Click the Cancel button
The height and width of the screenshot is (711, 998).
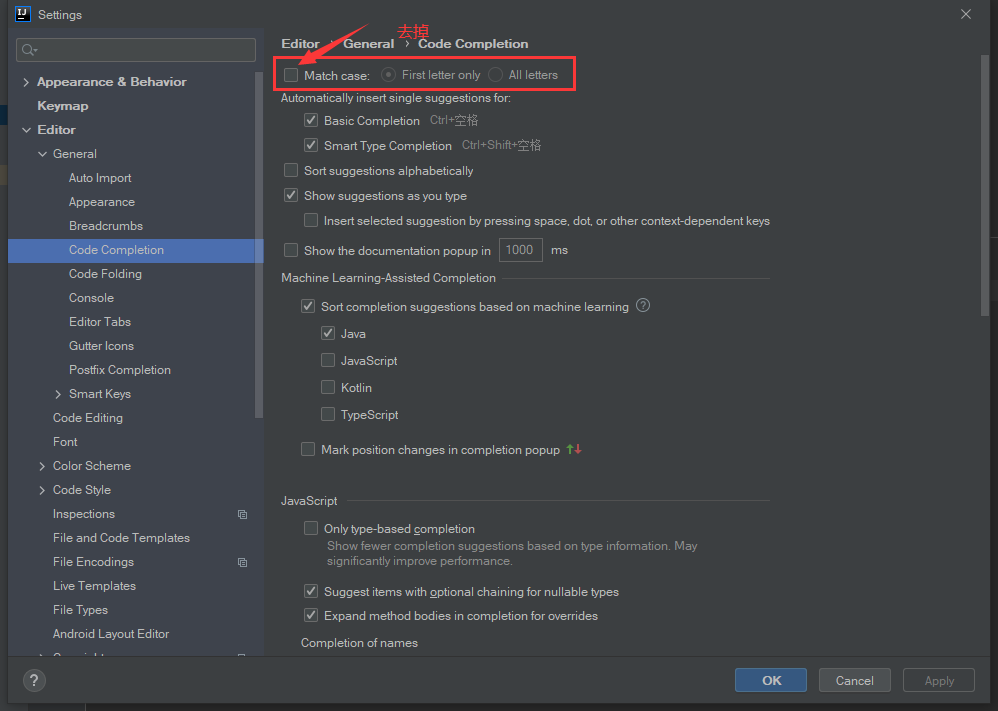854,680
